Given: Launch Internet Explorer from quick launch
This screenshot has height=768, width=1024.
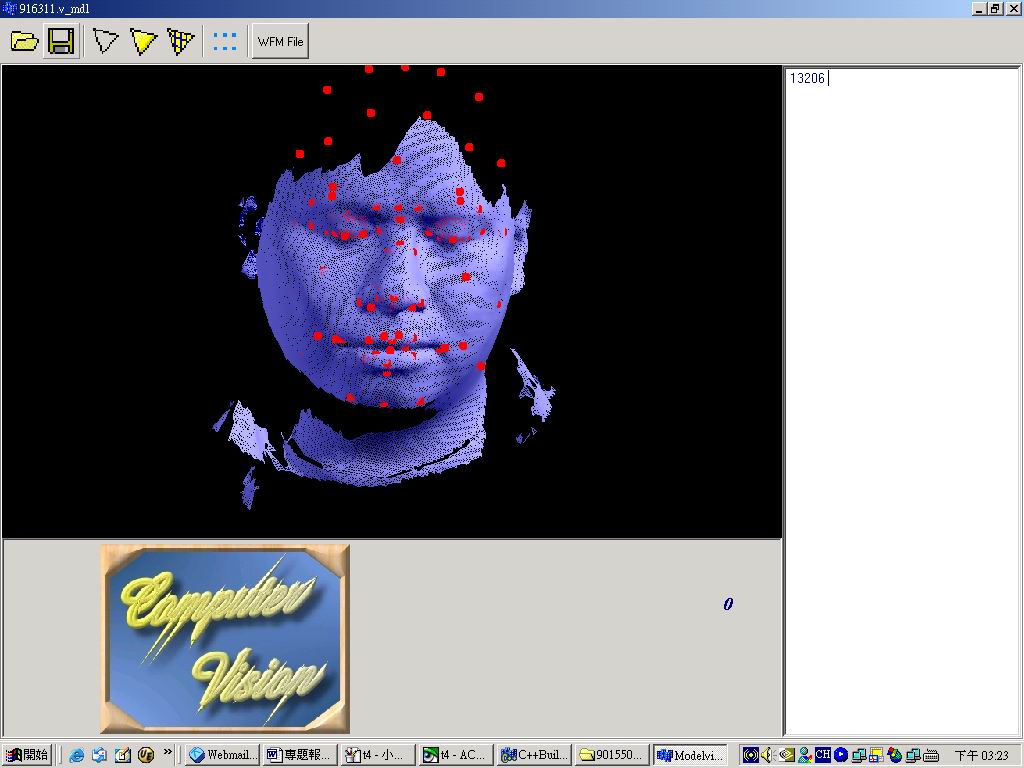Looking at the screenshot, I should (76, 755).
